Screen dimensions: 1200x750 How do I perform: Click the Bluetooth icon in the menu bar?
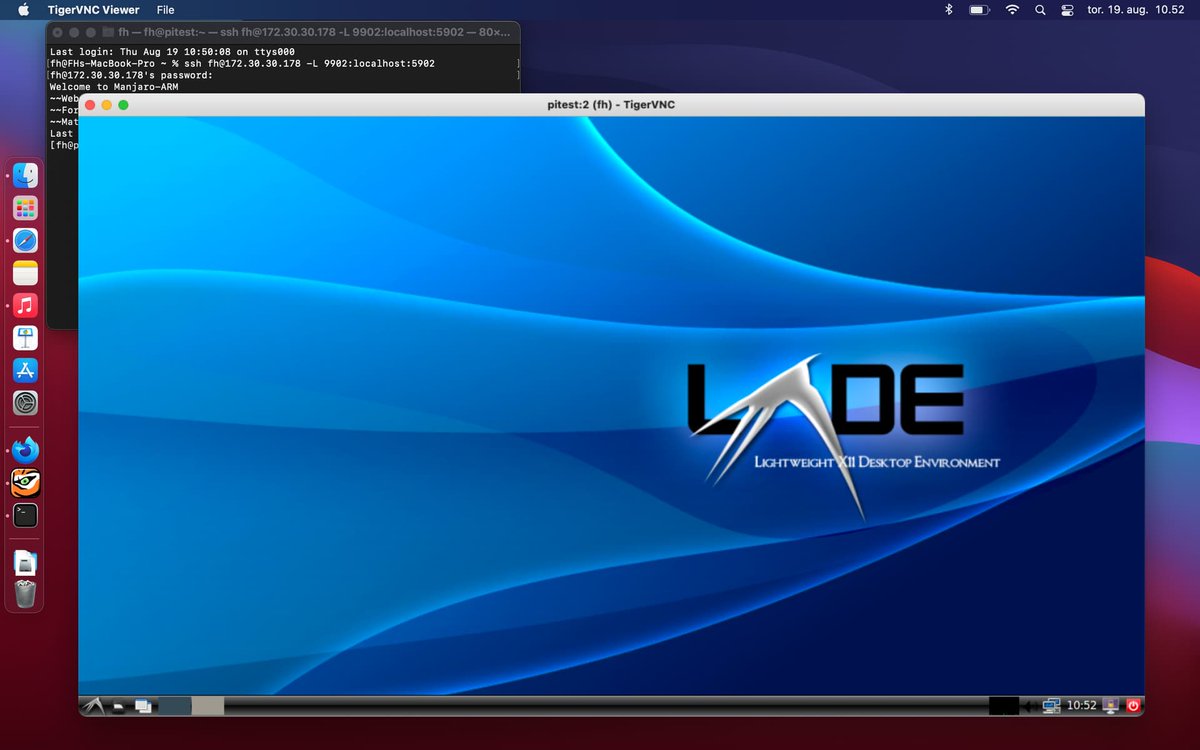coord(949,10)
